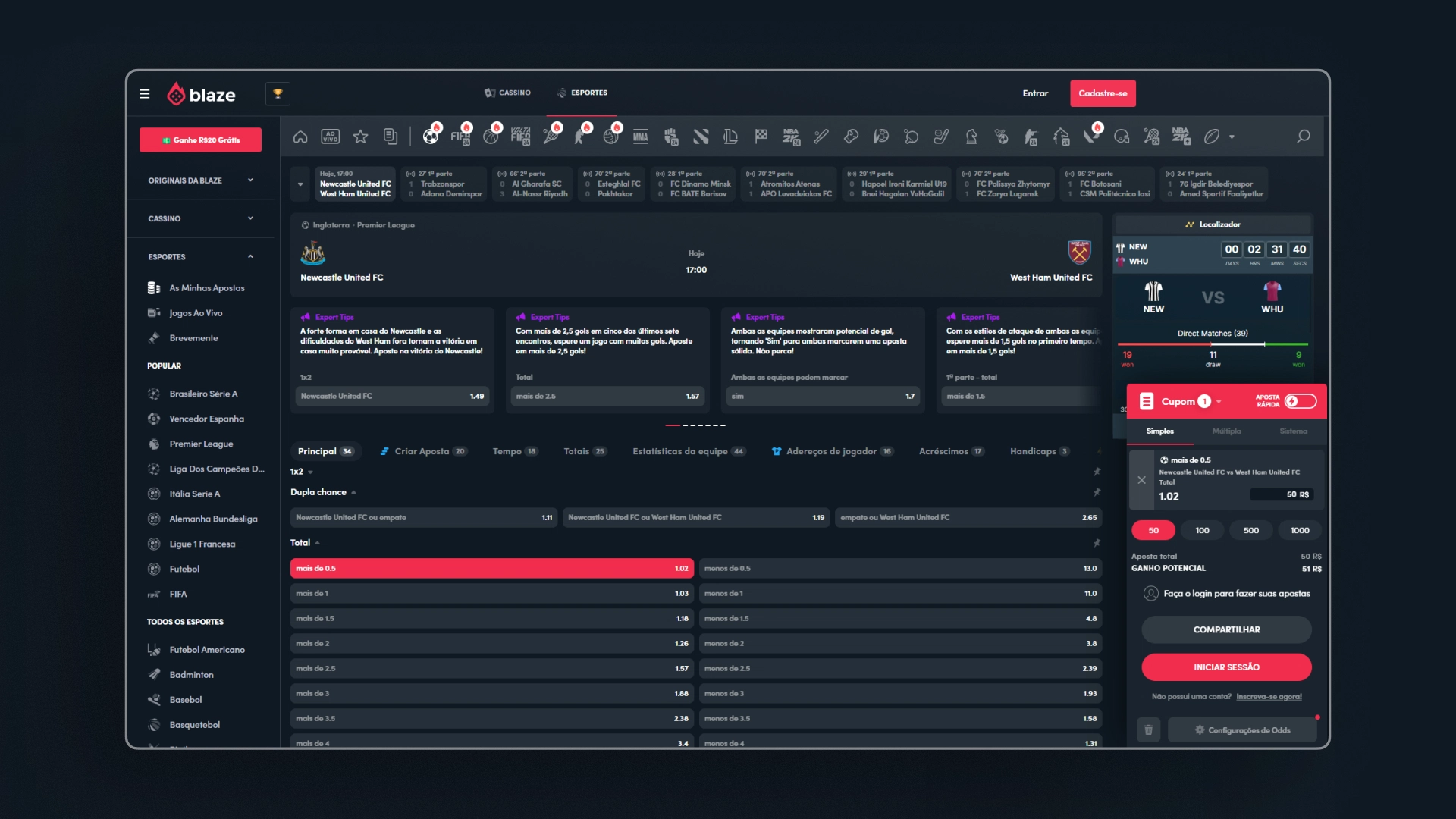
Task: Click the Entrar link
Action: (x=1035, y=94)
